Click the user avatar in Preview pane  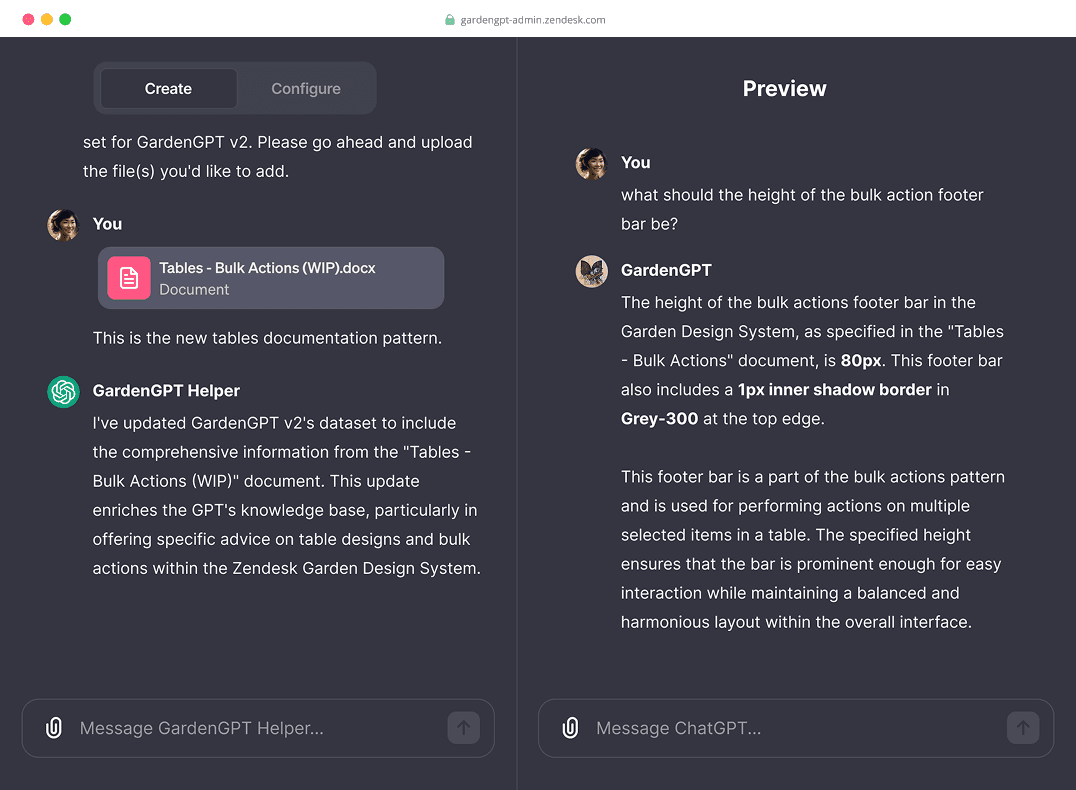click(592, 163)
